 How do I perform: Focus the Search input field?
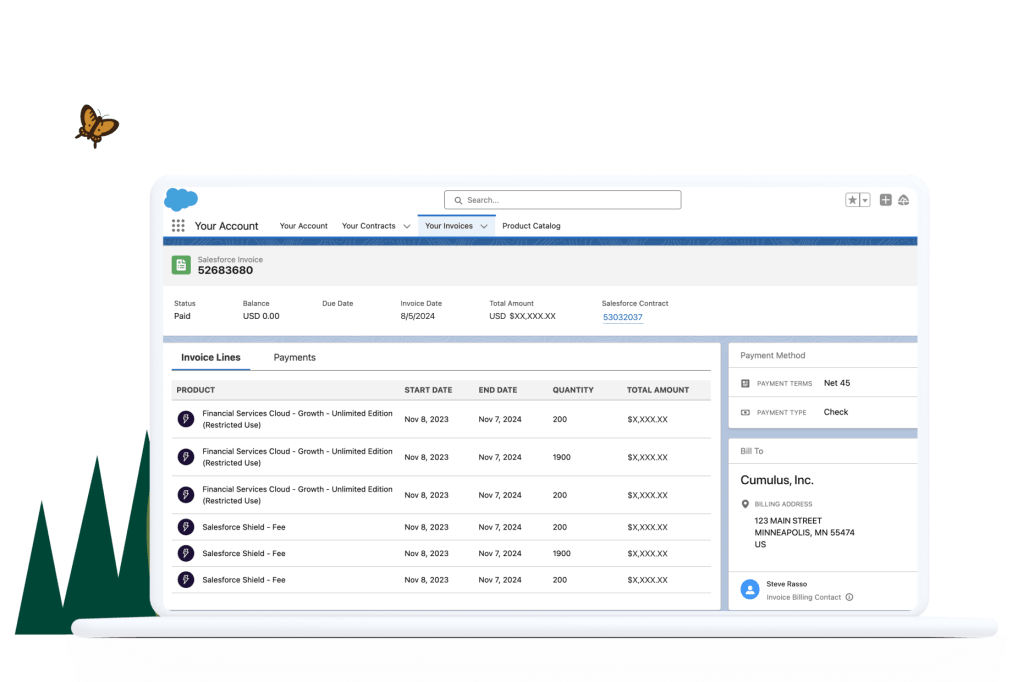(562, 200)
